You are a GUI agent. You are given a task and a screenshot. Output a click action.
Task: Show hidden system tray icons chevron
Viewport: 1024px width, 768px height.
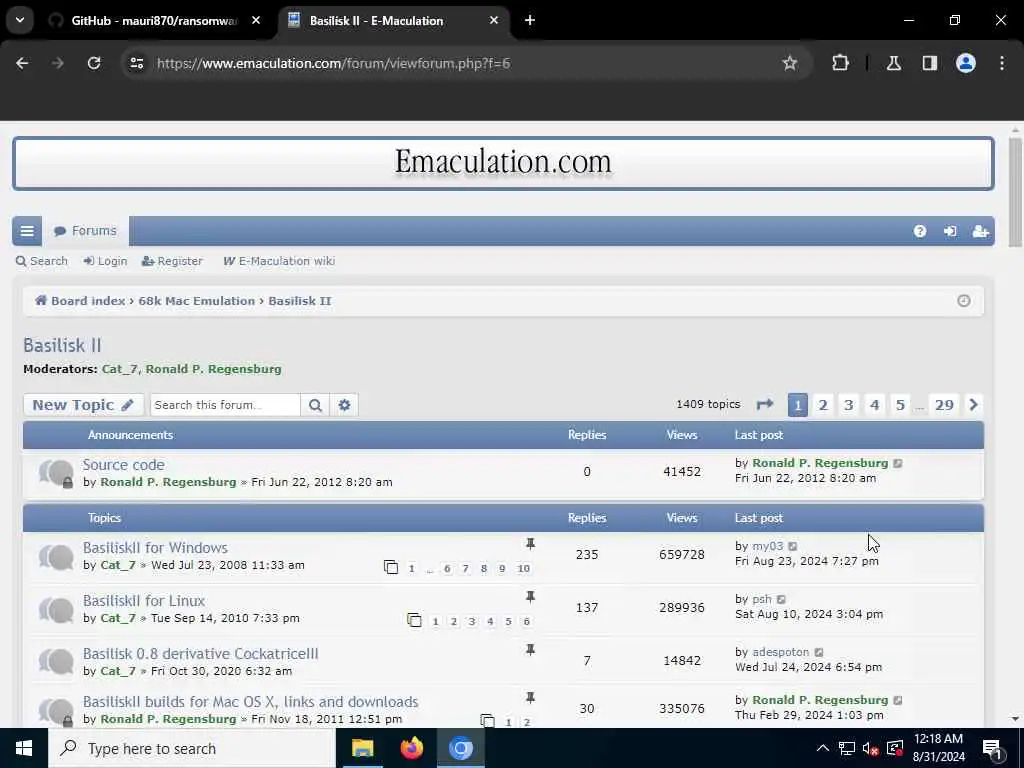click(822, 748)
